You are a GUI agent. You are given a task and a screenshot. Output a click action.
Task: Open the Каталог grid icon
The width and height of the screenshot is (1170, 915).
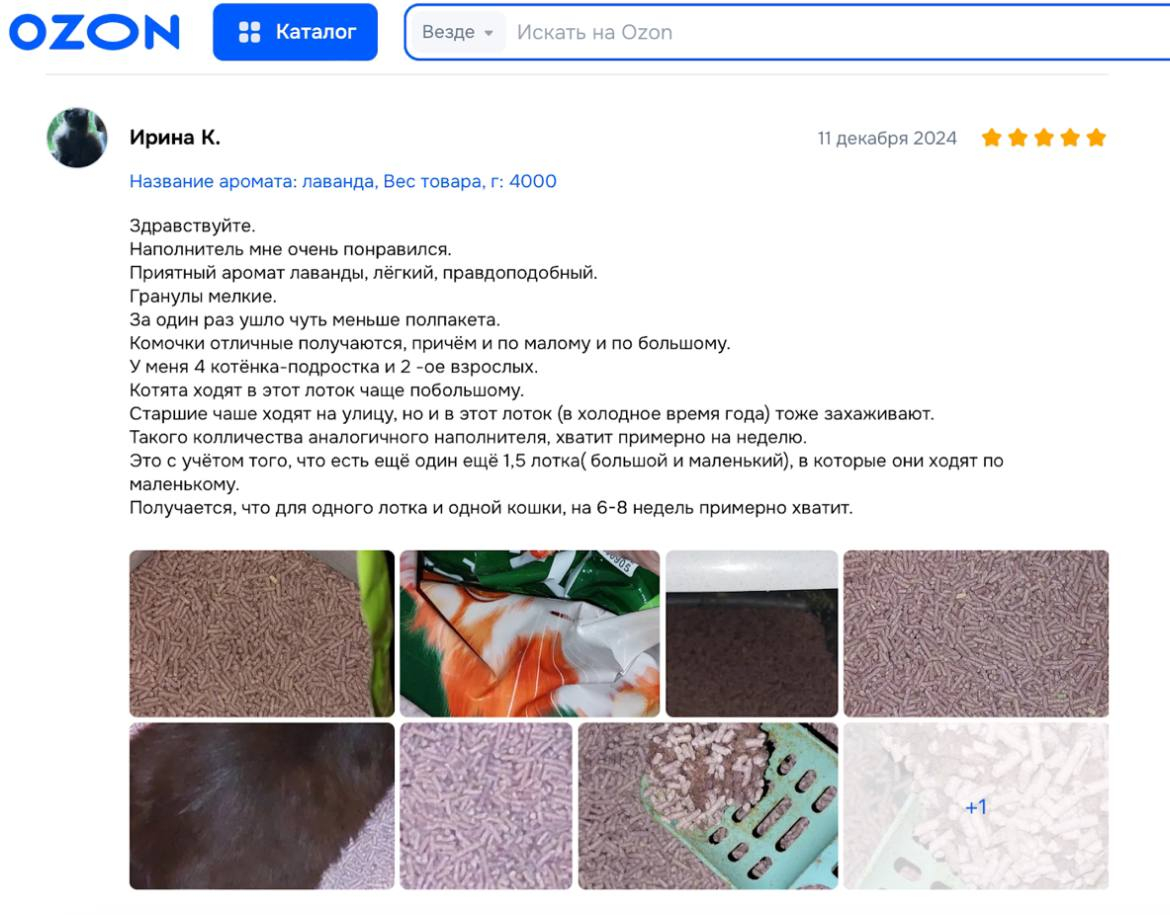[249, 32]
